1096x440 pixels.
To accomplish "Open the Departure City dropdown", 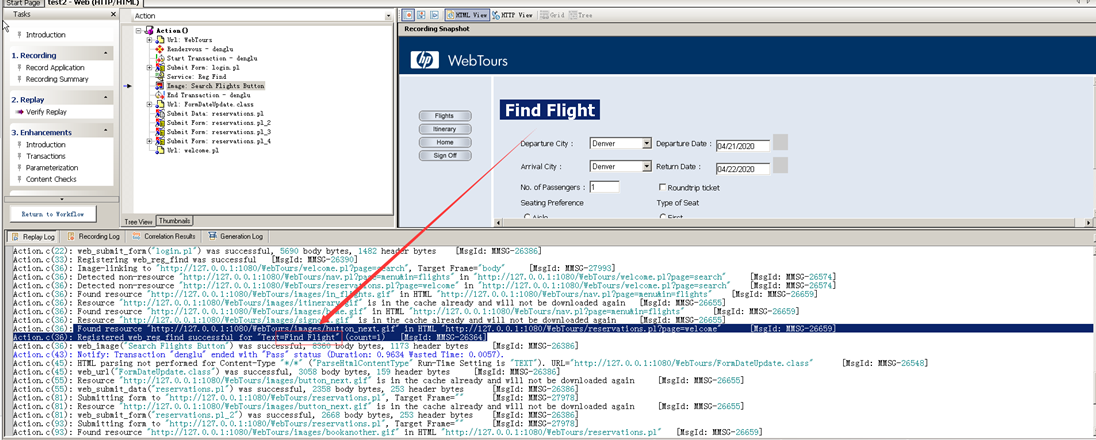I will (x=646, y=143).
